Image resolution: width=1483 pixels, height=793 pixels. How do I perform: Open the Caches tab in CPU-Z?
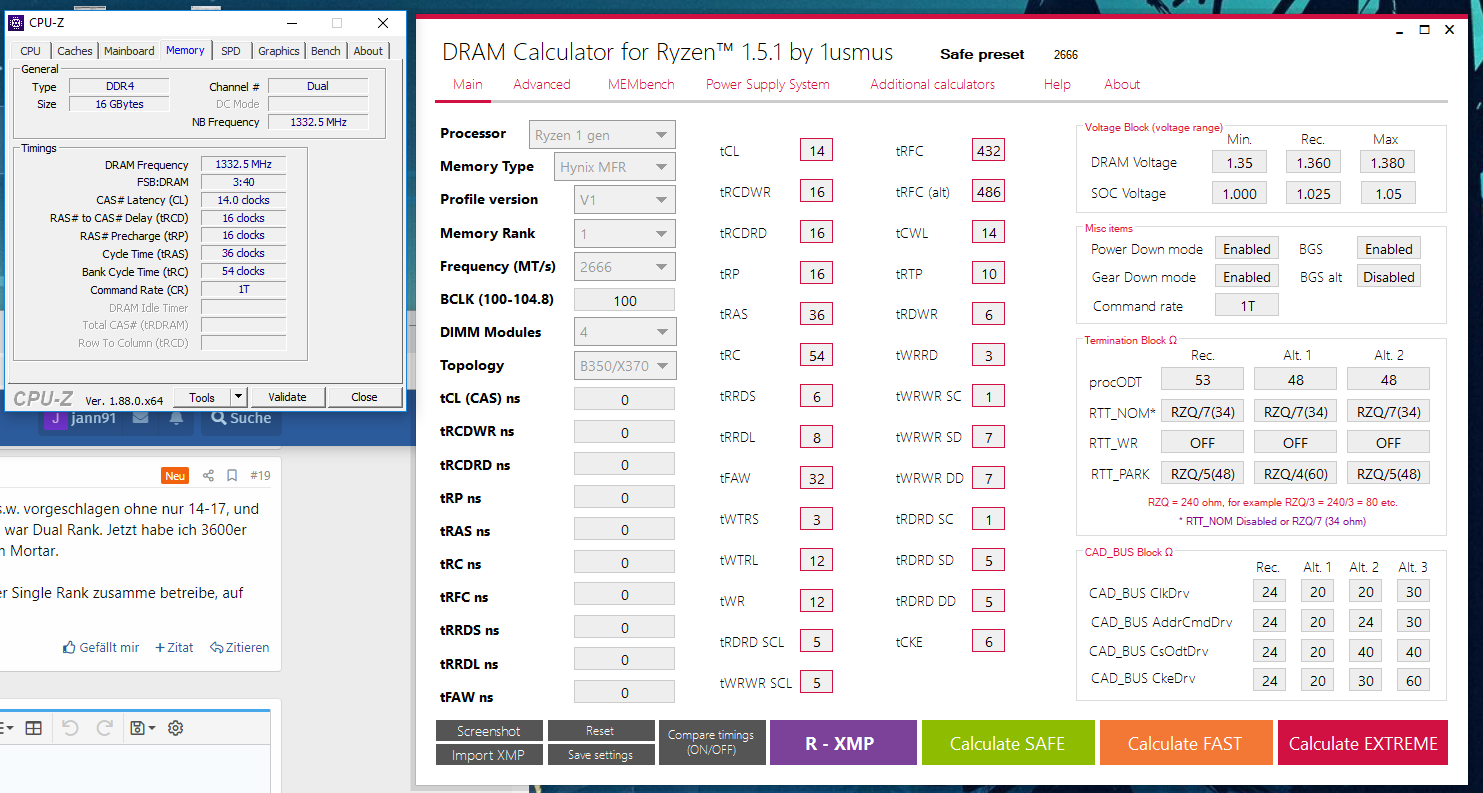click(x=75, y=51)
